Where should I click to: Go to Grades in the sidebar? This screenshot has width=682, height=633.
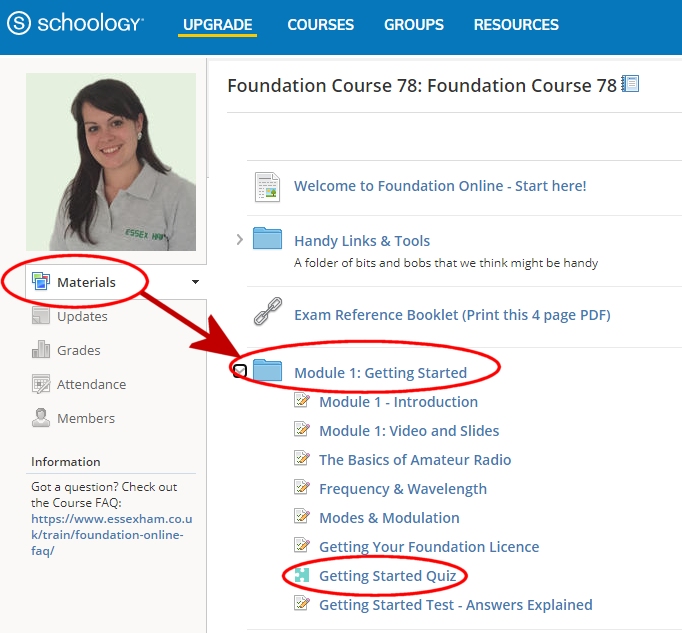[79, 350]
